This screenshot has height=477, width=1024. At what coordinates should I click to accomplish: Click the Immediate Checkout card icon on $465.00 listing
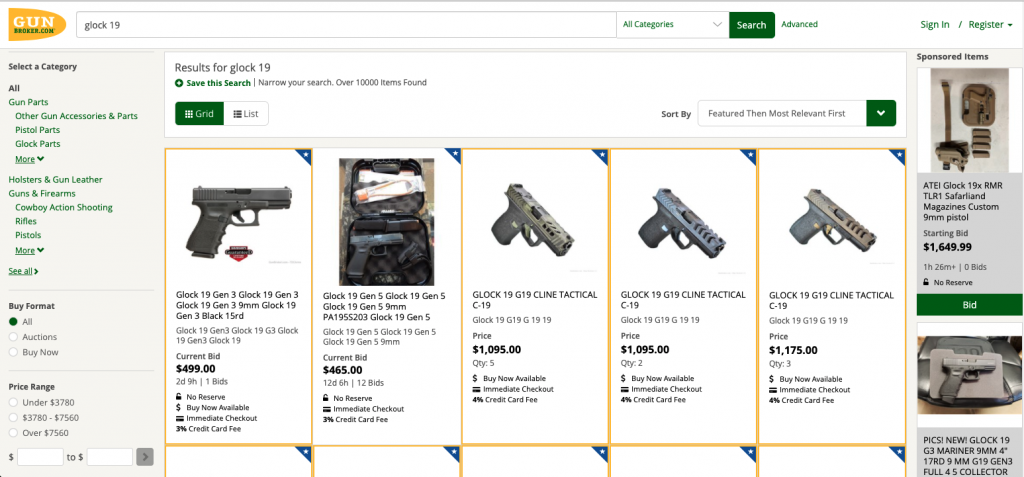pyautogui.click(x=327, y=409)
